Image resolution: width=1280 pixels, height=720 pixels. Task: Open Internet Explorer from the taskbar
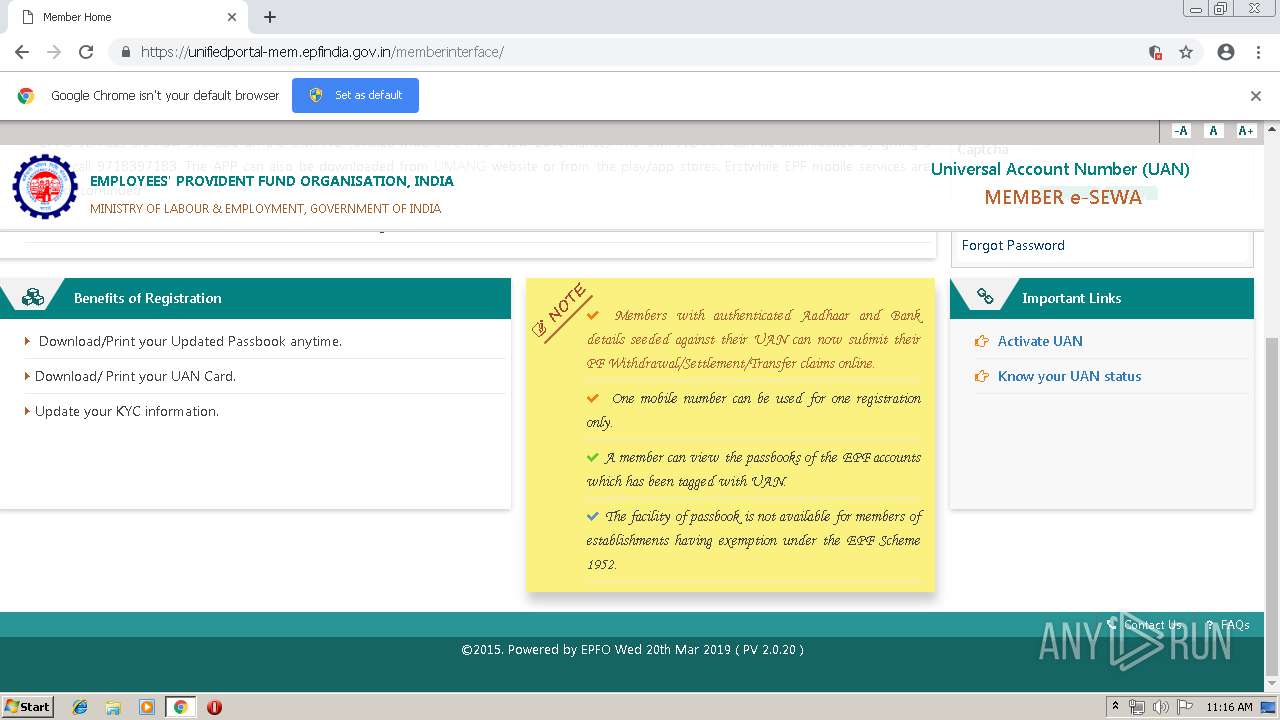[x=80, y=707]
